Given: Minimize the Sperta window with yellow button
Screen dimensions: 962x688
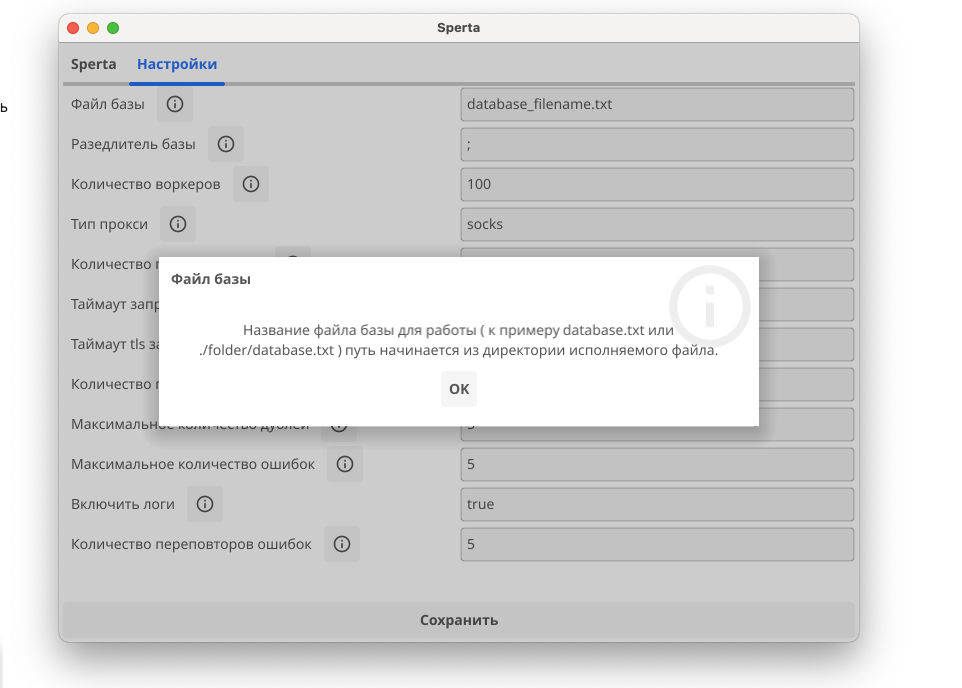Looking at the screenshot, I should [x=93, y=28].
